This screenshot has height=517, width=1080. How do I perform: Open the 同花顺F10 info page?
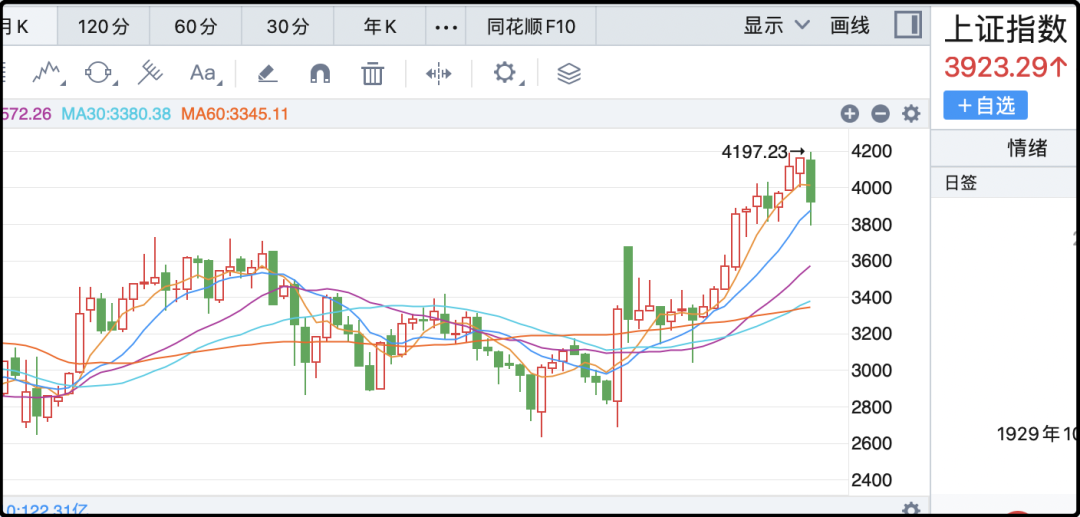click(x=531, y=27)
